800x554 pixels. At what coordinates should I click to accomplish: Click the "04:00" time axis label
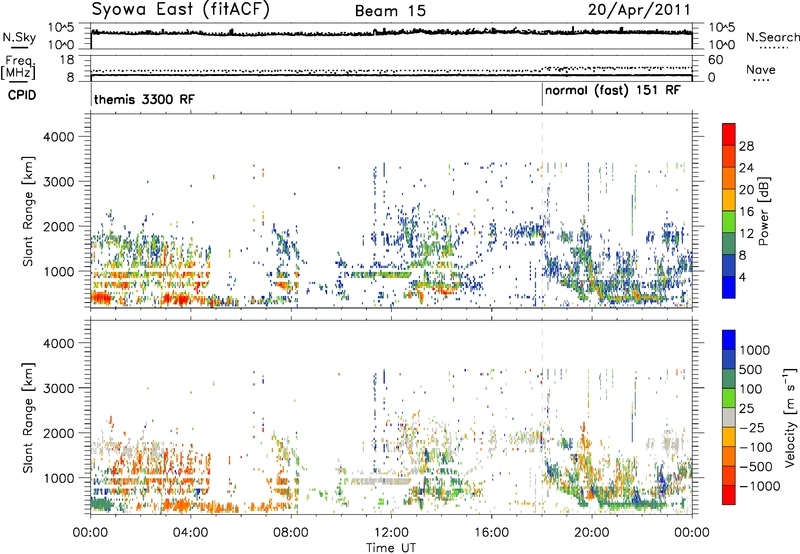[190, 533]
